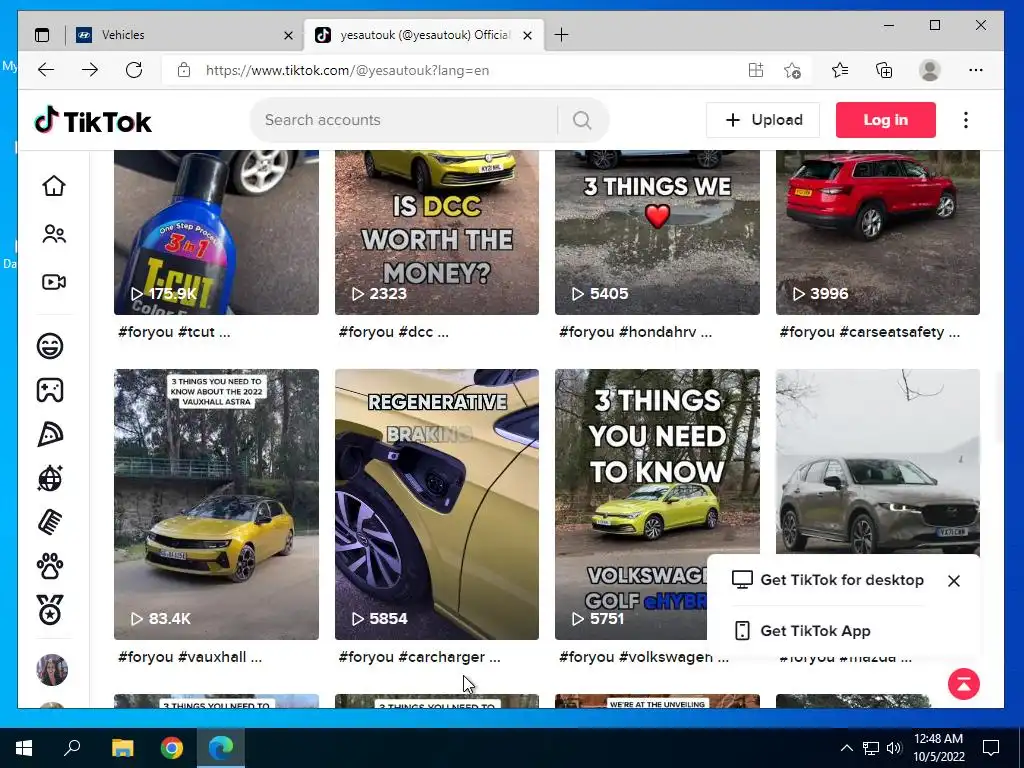The image size is (1024, 768).
Task: Click the browser address bar URL
Action: (x=347, y=71)
